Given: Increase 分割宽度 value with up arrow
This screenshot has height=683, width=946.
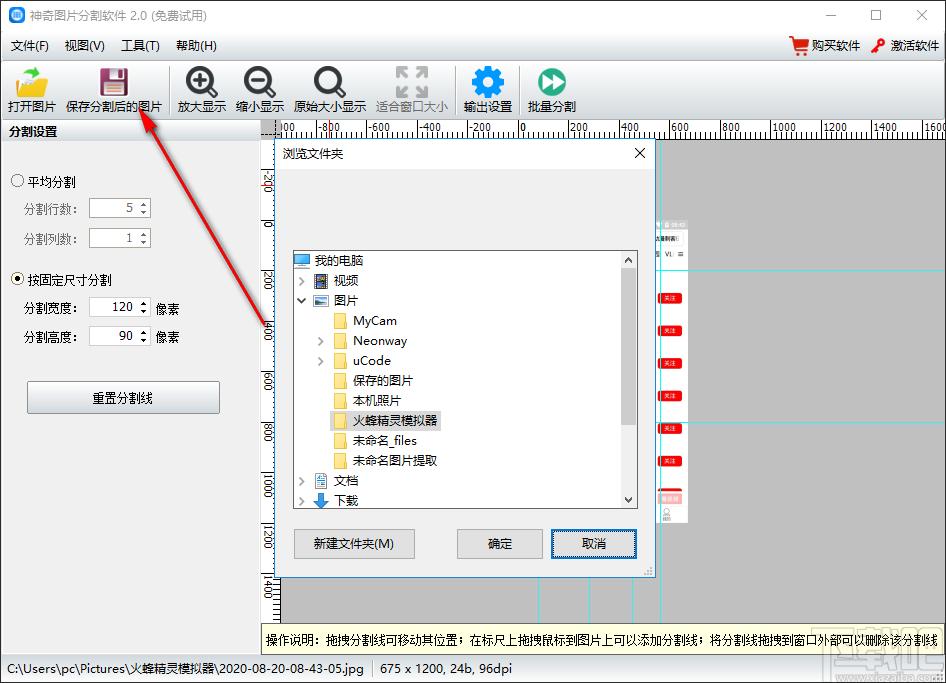Looking at the screenshot, I should [144, 303].
